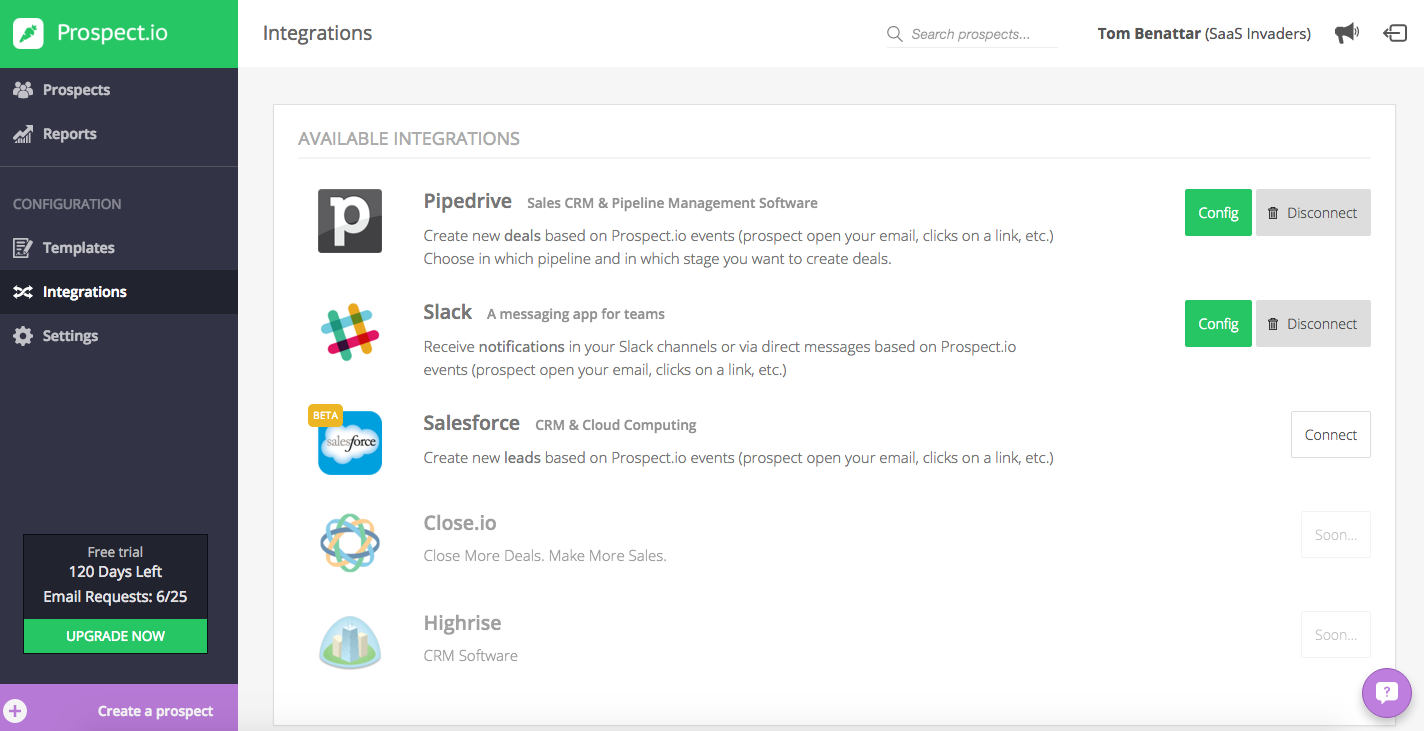This screenshot has width=1424, height=731.
Task: Click the Pipedrive integration title
Action: [x=467, y=201]
